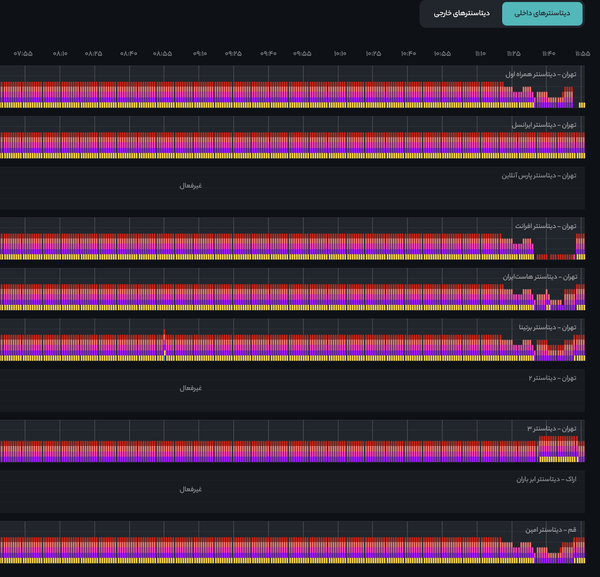Select the تهران - دیتاسنتر هاست‌ایران label
This screenshot has width=600, height=577.
click(540, 277)
